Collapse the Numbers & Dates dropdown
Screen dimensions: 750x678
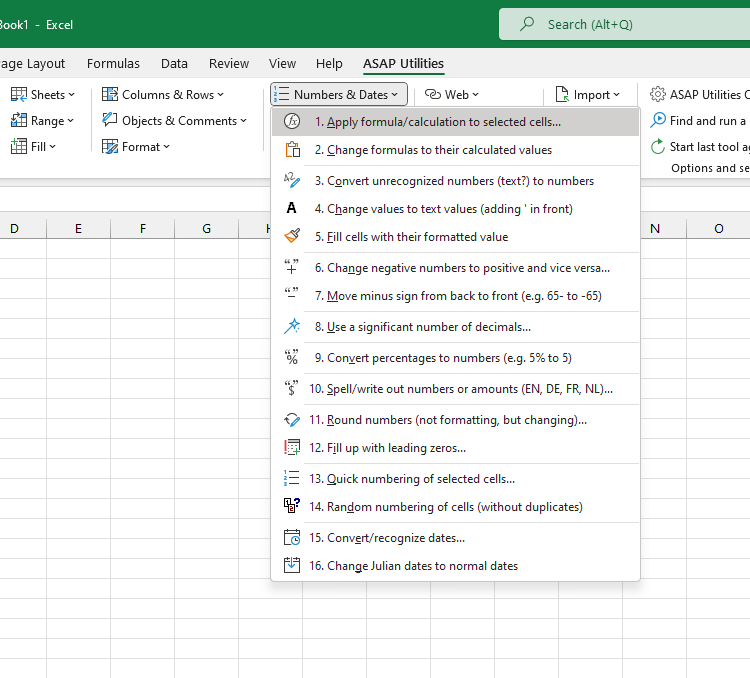[x=339, y=94]
